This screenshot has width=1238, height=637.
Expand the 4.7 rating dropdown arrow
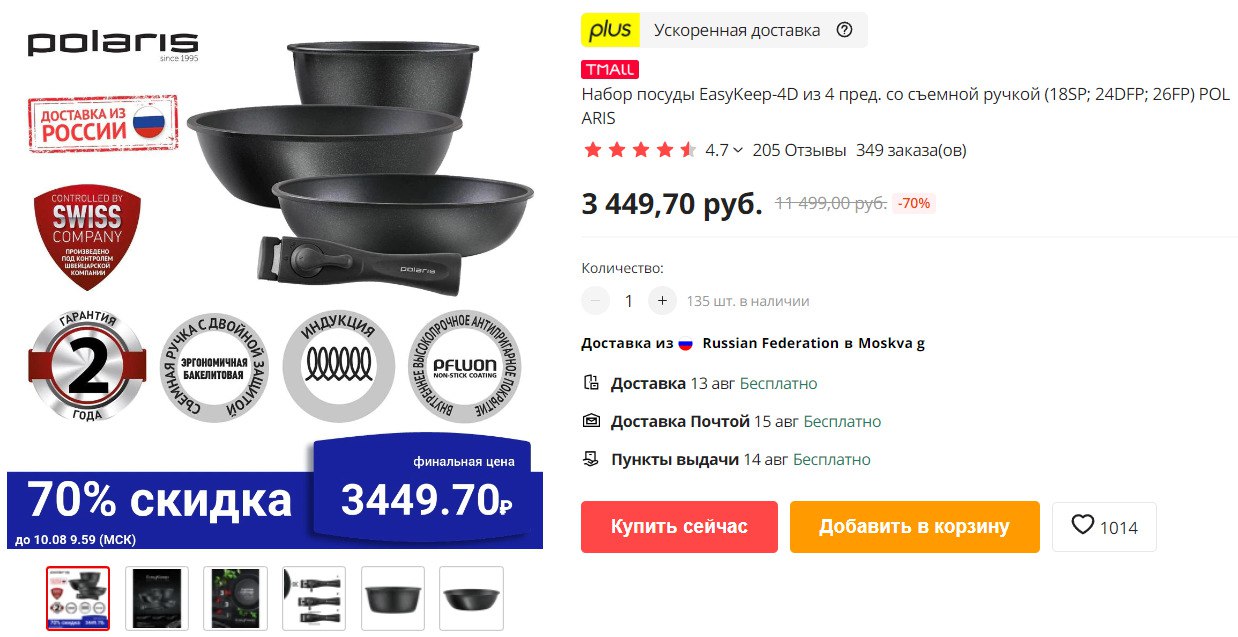pyautogui.click(x=738, y=150)
